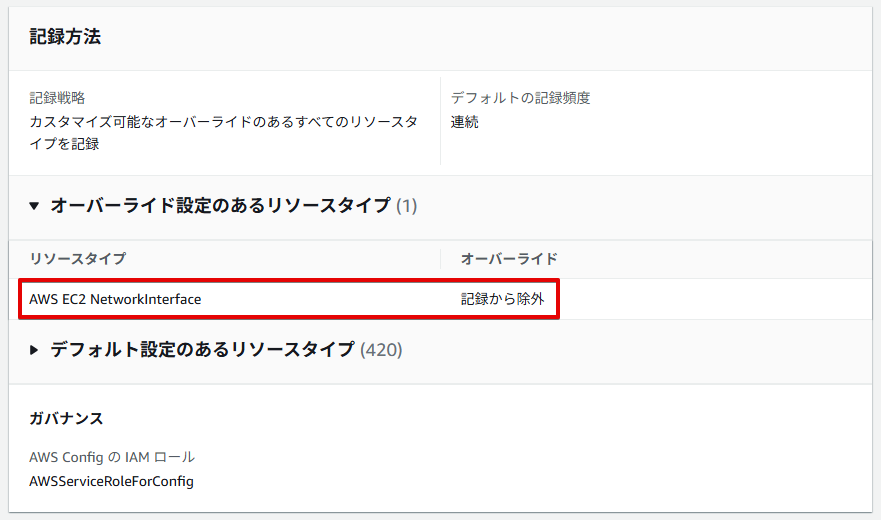The image size is (881, 520).
Task: Click the オーバーライド設定のあるリソースタイプ (1) heading
Action: coord(234,206)
